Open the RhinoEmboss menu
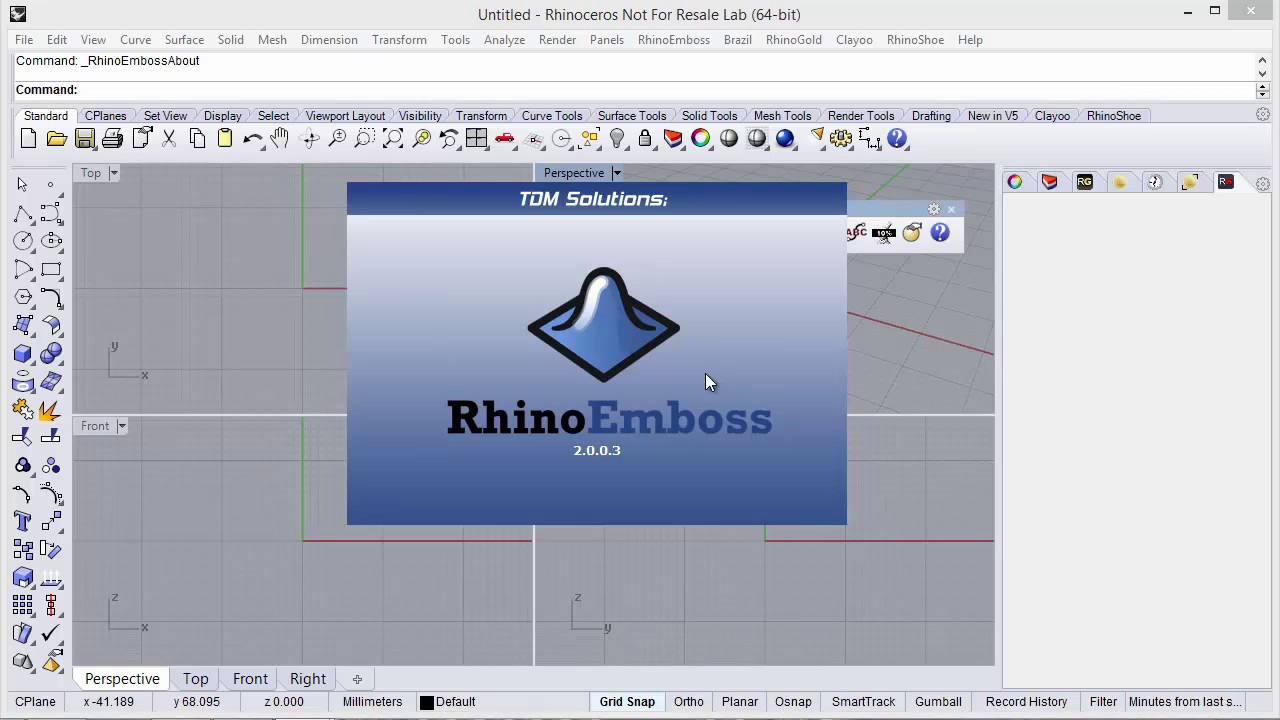The height and width of the screenshot is (720, 1280). point(674,40)
